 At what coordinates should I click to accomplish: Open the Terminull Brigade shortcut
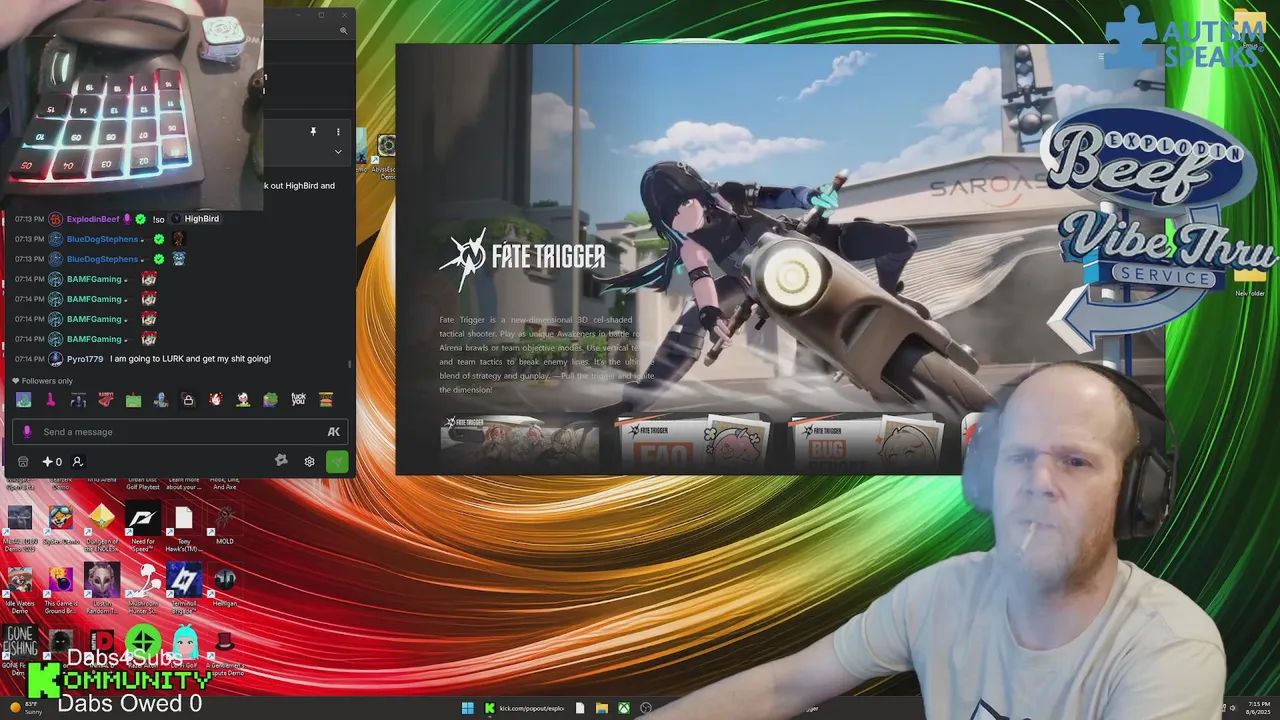[x=183, y=590]
